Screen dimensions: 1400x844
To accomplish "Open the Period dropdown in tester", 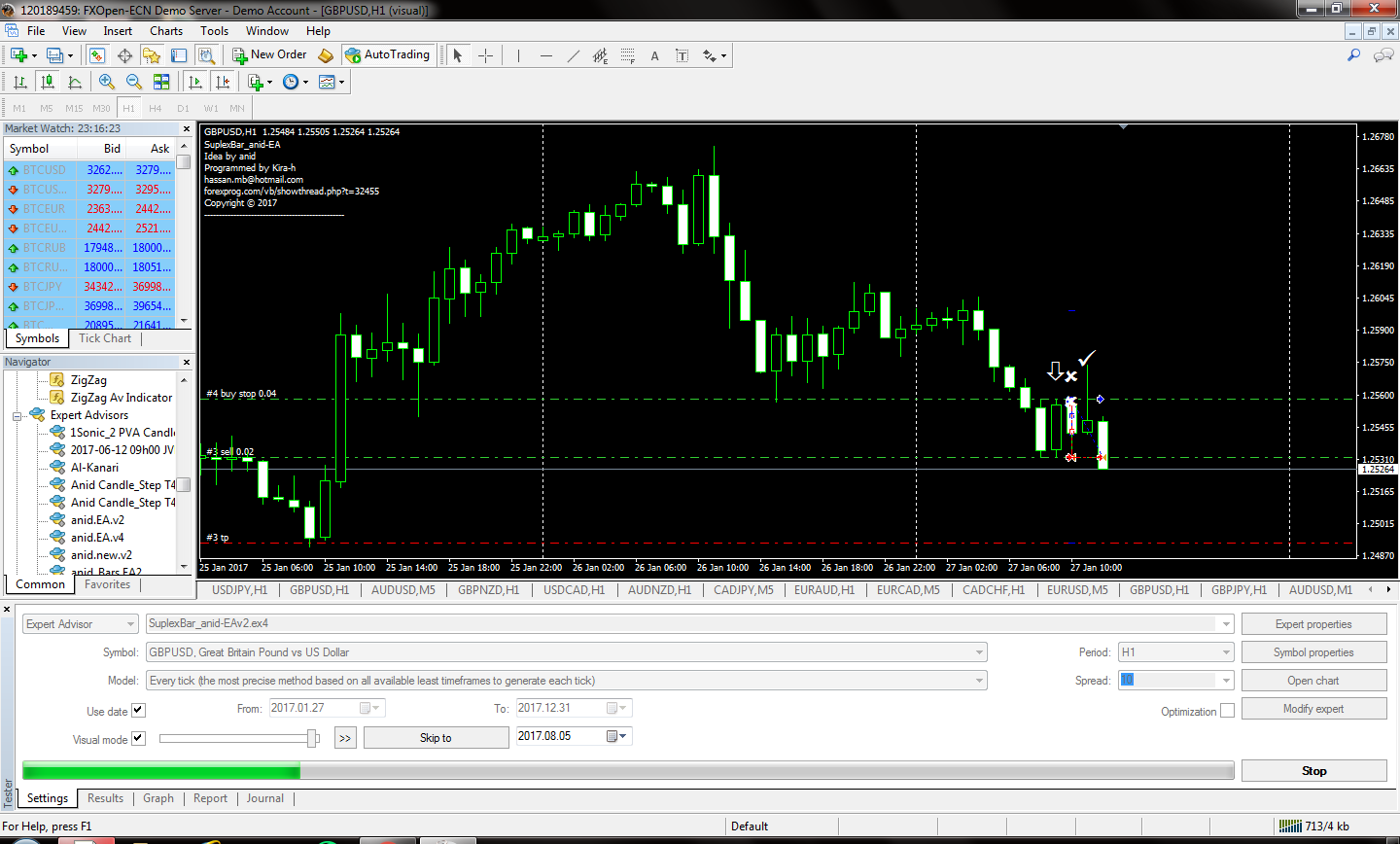I will pyautogui.click(x=1226, y=652).
